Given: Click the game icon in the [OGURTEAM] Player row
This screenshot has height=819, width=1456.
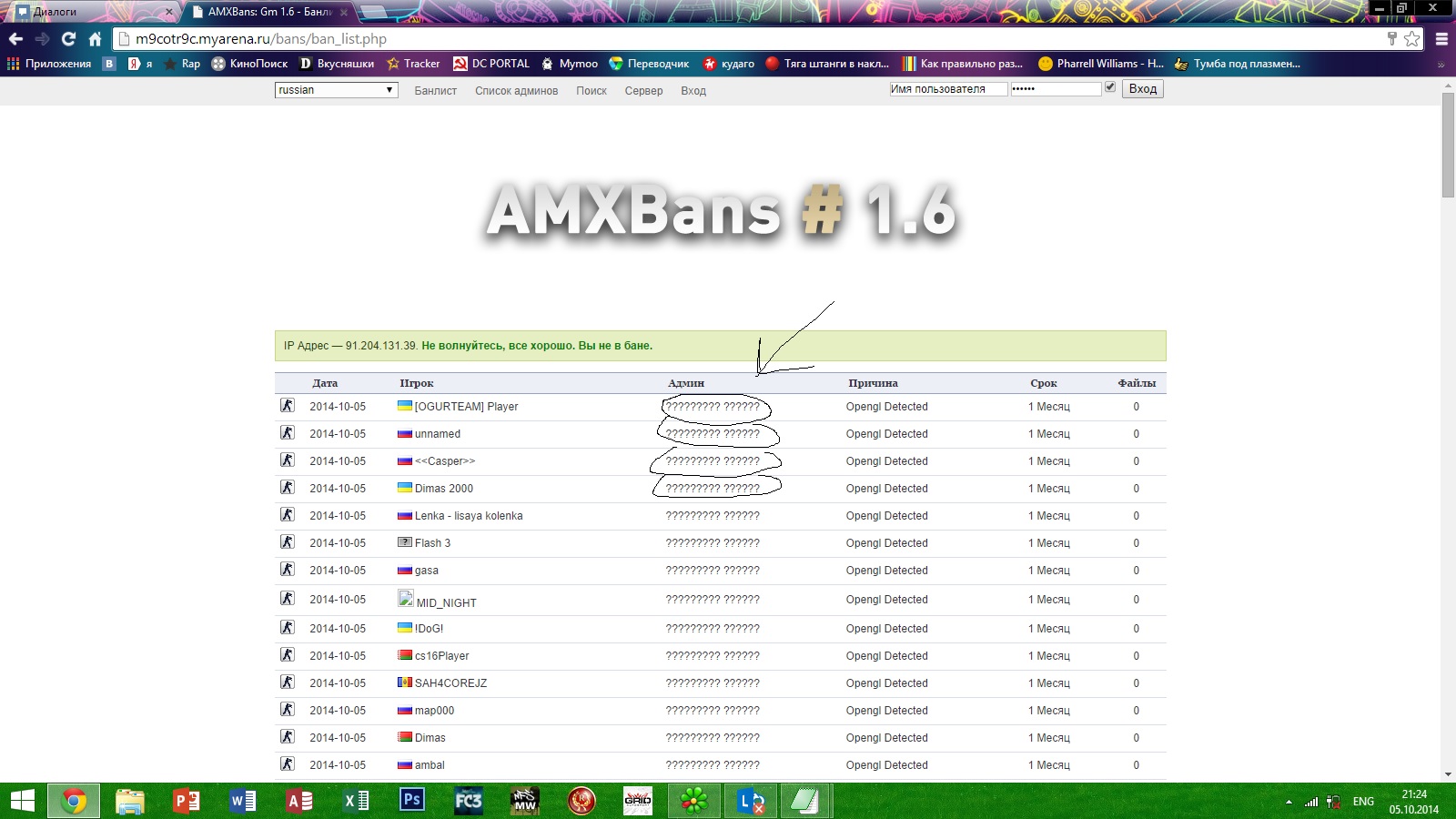Looking at the screenshot, I should (x=288, y=406).
